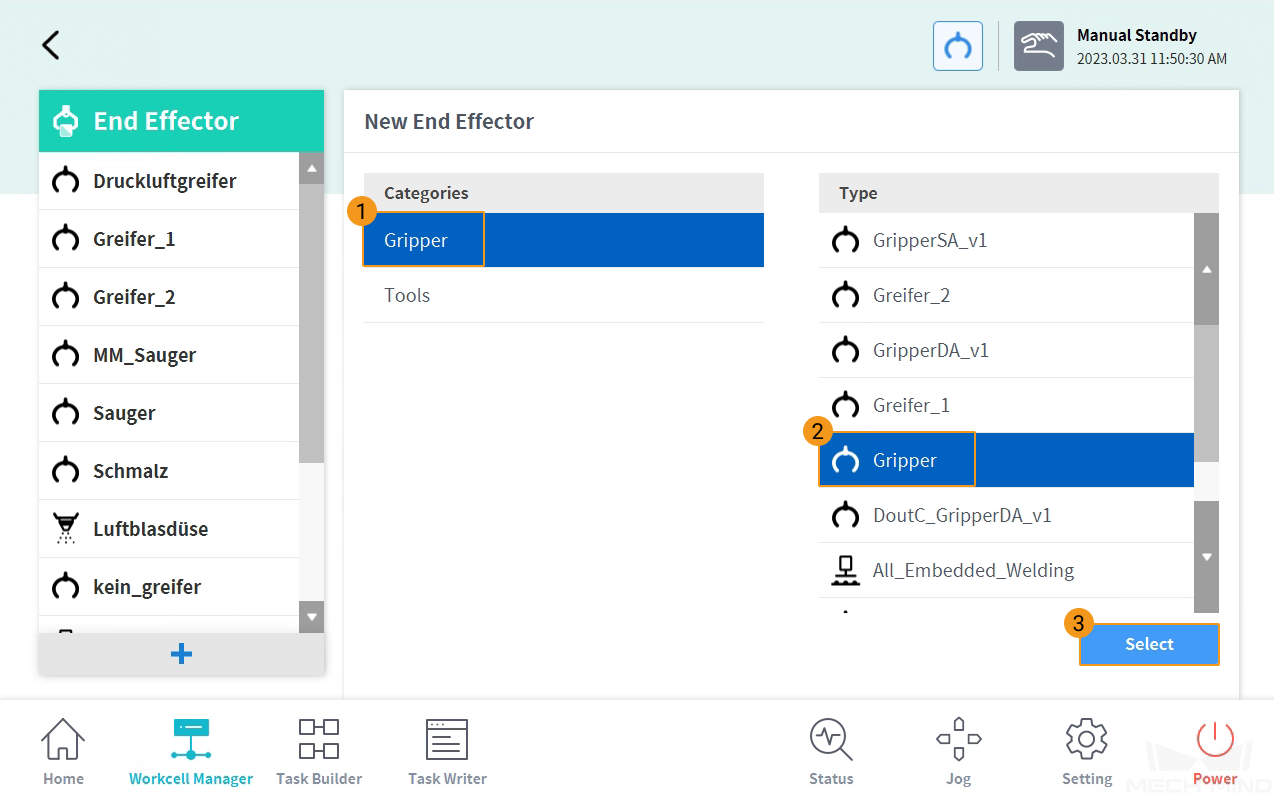Click End Effector list scroll-down arrow
Screen dimensions: 1274x797
[312, 617]
